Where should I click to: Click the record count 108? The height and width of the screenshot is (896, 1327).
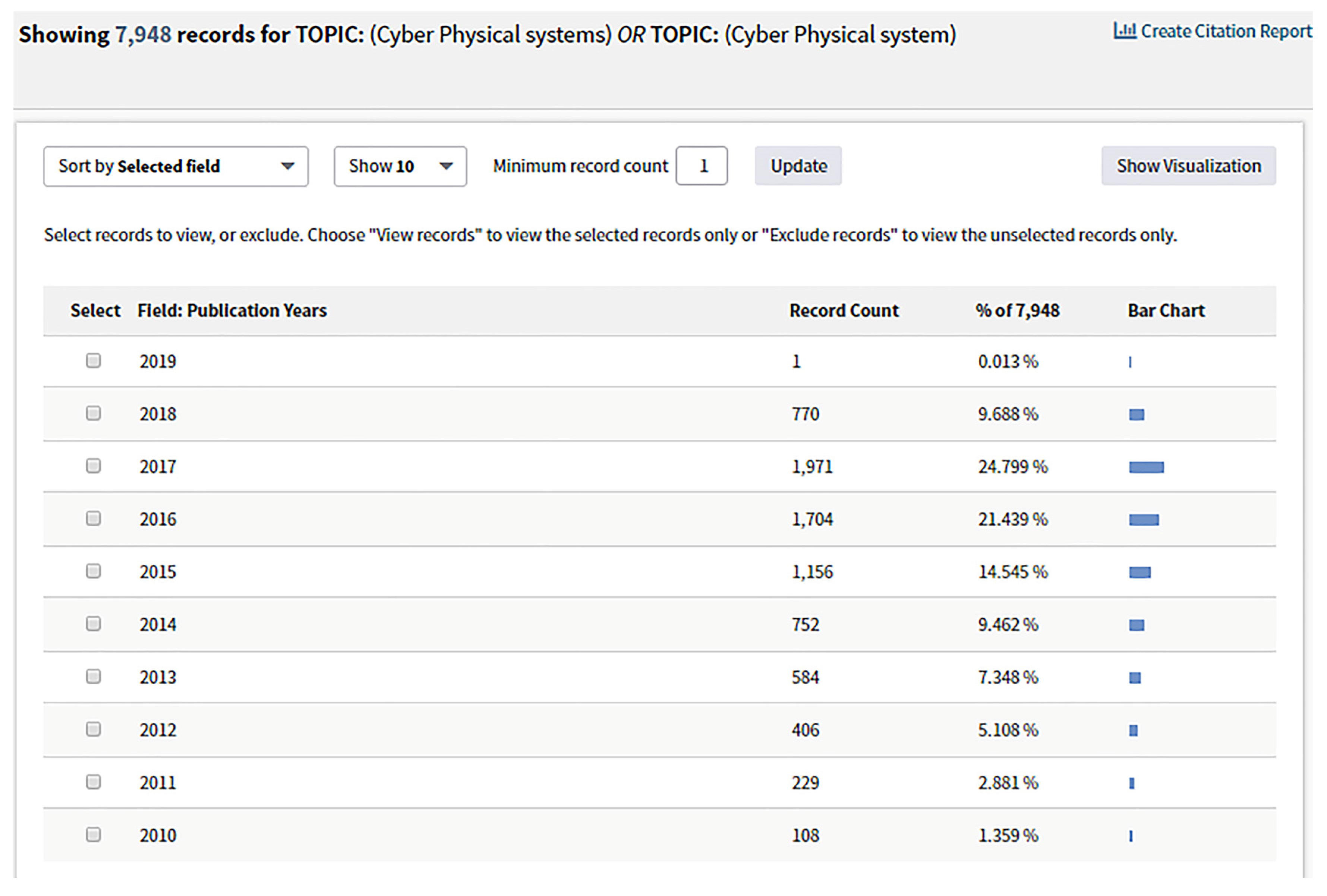tap(805, 836)
